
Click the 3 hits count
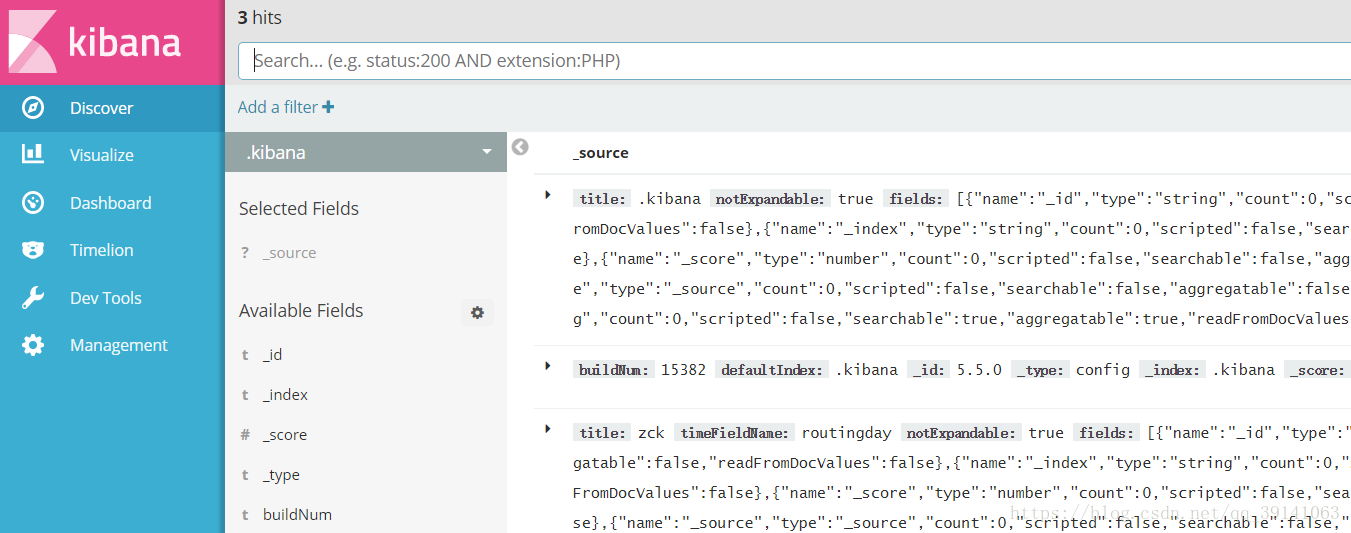pyautogui.click(x=260, y=17)
